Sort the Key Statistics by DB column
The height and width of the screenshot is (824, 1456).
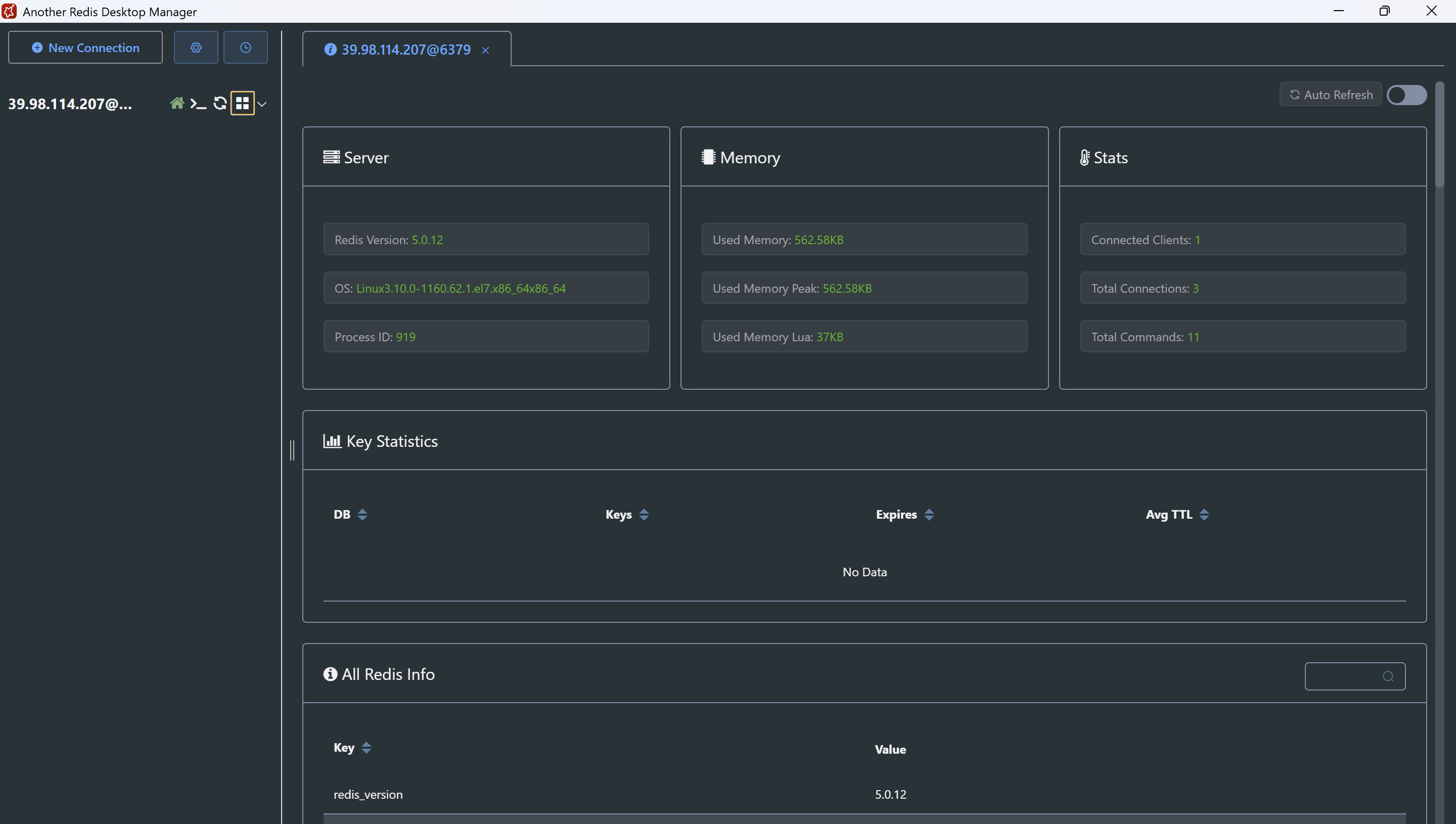click(362, 515)
